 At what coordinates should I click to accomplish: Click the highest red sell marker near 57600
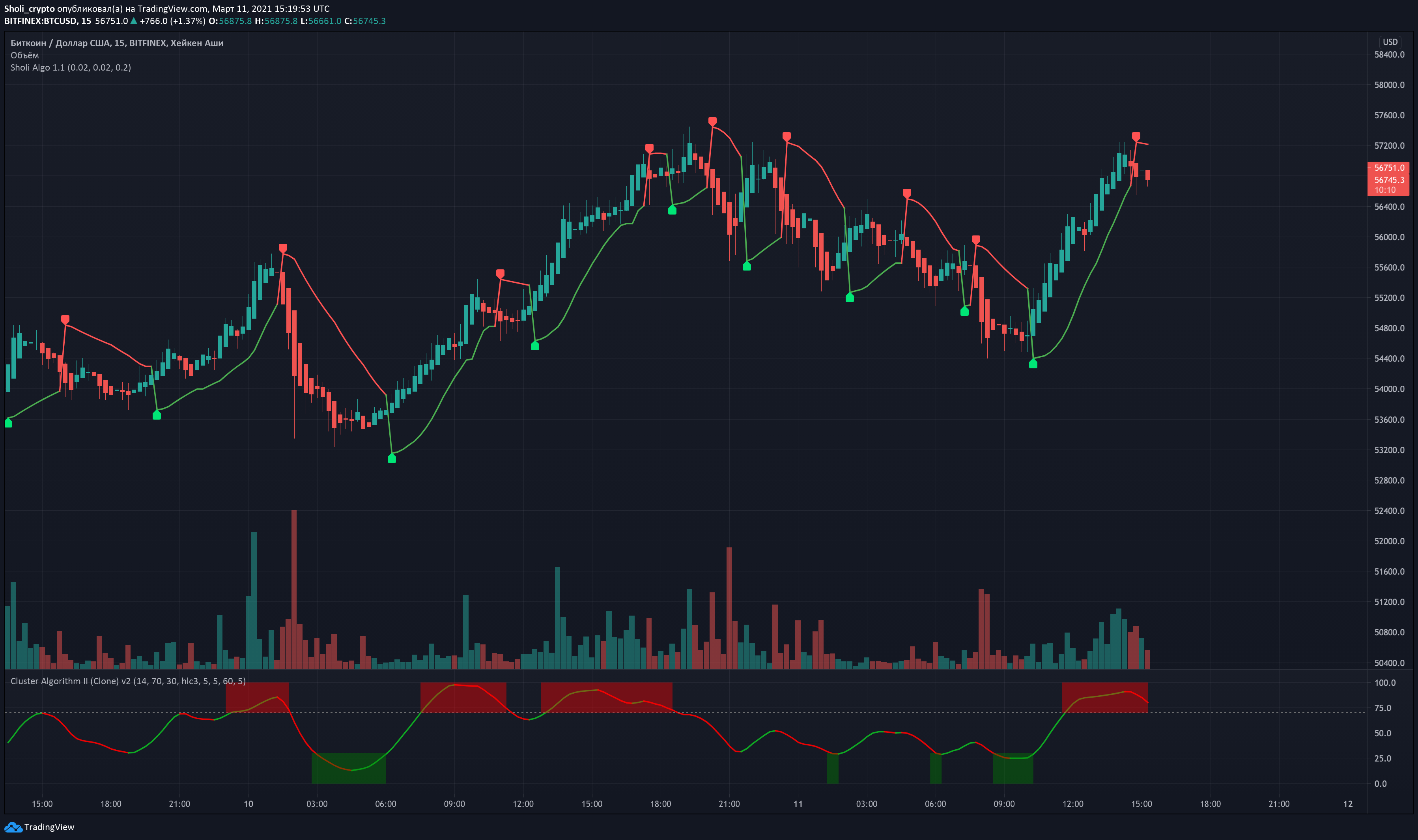point(712,121)
